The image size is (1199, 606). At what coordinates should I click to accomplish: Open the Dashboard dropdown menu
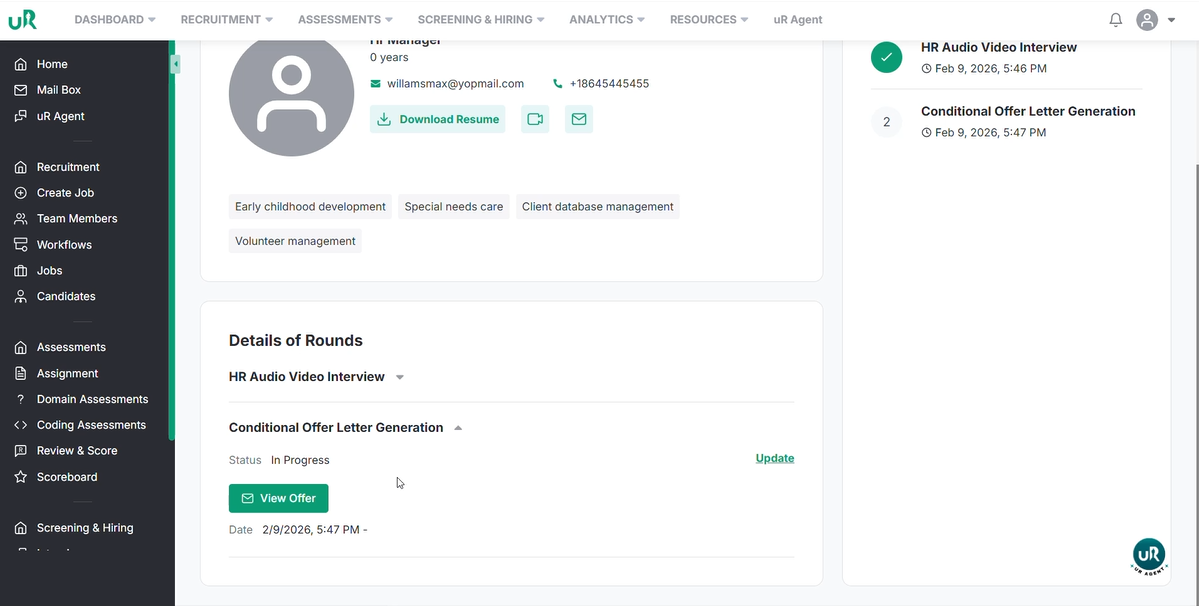point(115,19)
